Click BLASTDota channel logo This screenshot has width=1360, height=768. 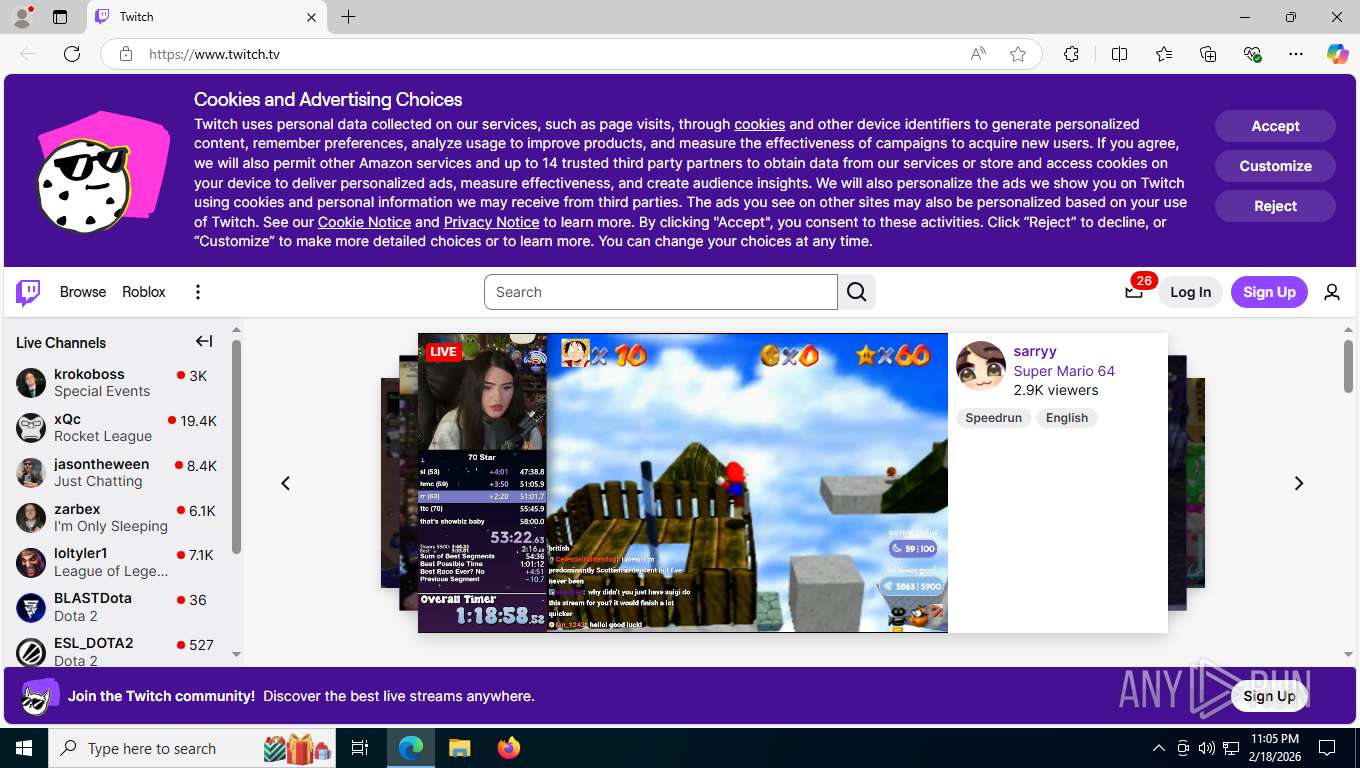[x=31, y=607]
